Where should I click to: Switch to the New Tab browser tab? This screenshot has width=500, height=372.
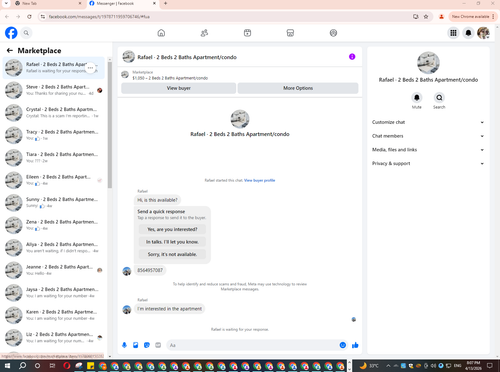[47, 3]
